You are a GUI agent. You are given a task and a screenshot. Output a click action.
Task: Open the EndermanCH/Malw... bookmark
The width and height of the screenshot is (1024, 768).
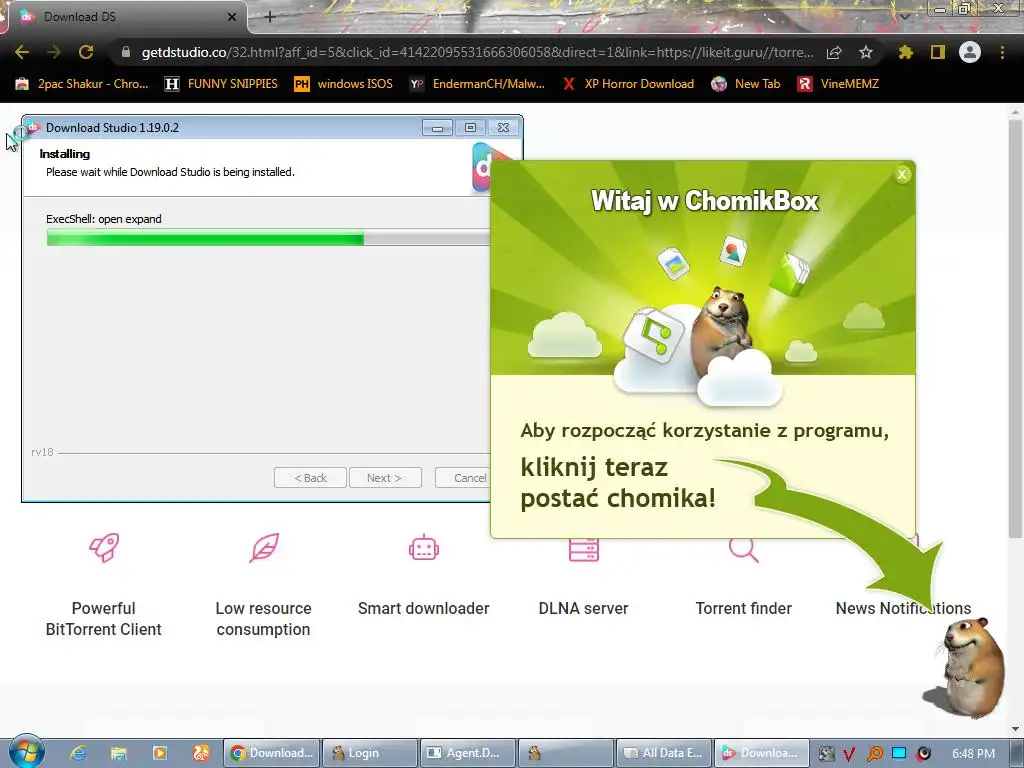(477, 84)
